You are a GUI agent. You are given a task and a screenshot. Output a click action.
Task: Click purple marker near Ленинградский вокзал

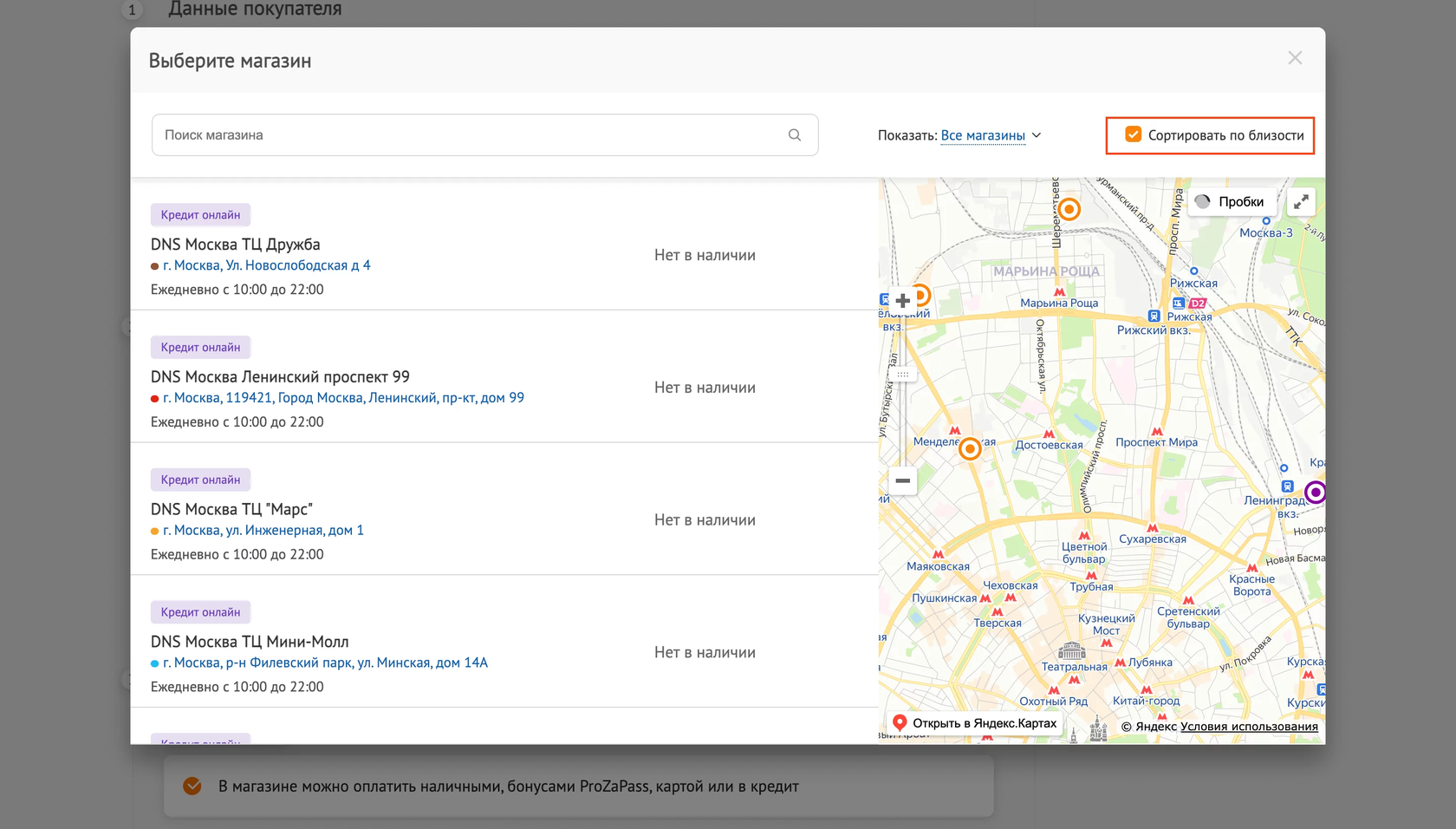1316,493
